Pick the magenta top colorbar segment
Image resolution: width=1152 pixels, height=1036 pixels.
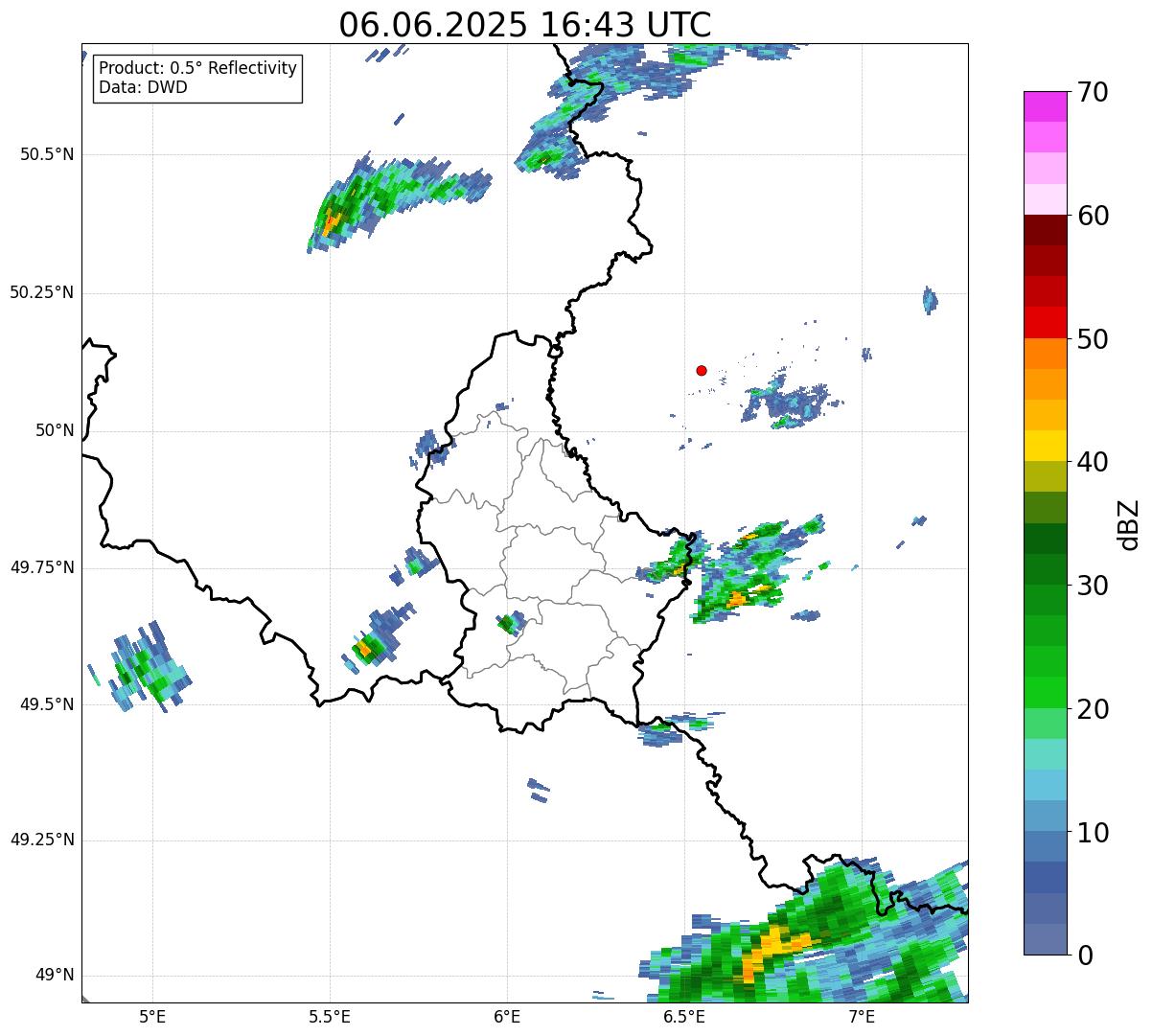pyautogui.click(x=1045, y=106)
